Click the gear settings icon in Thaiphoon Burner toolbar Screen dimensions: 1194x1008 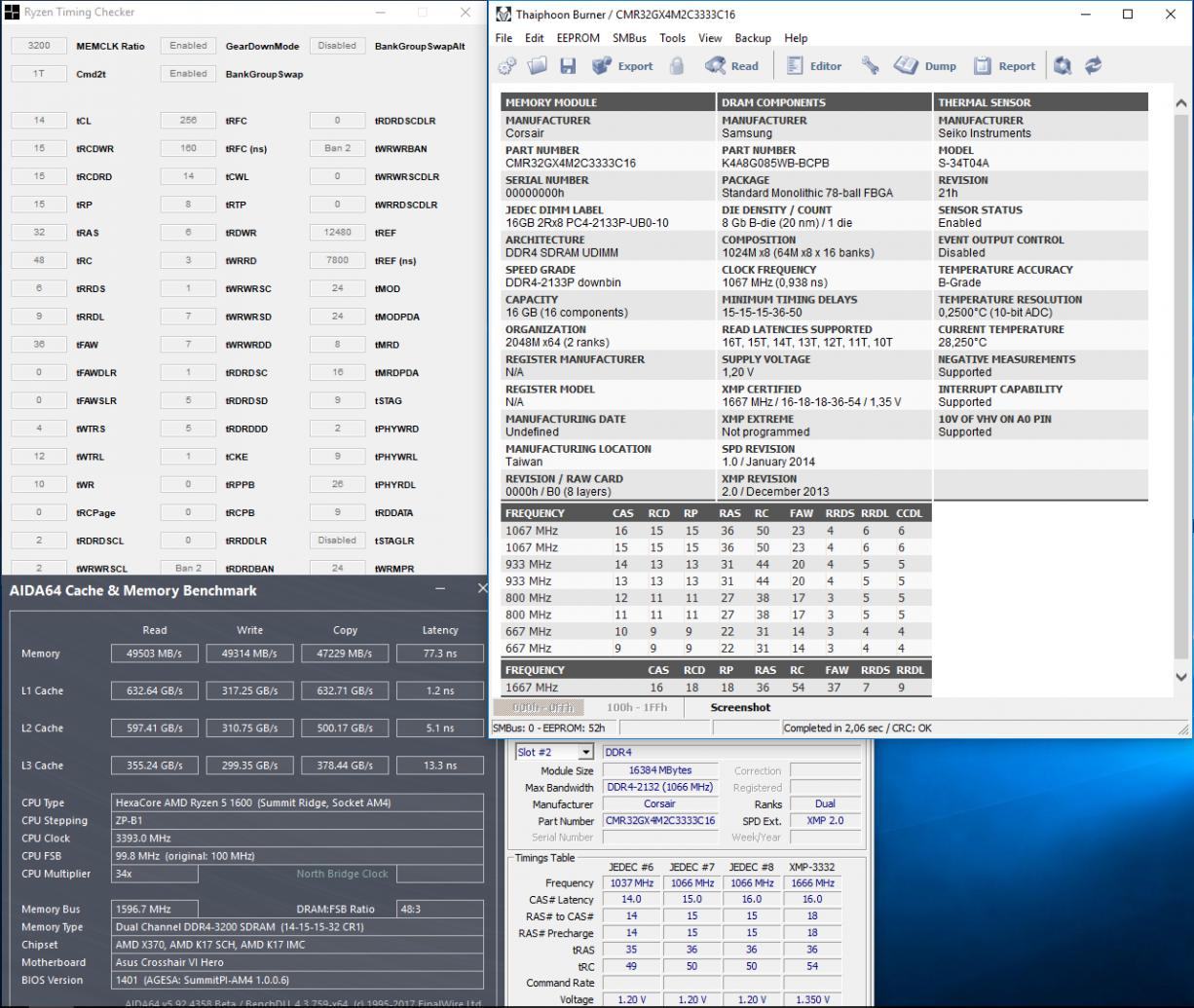tap(507, 66)
